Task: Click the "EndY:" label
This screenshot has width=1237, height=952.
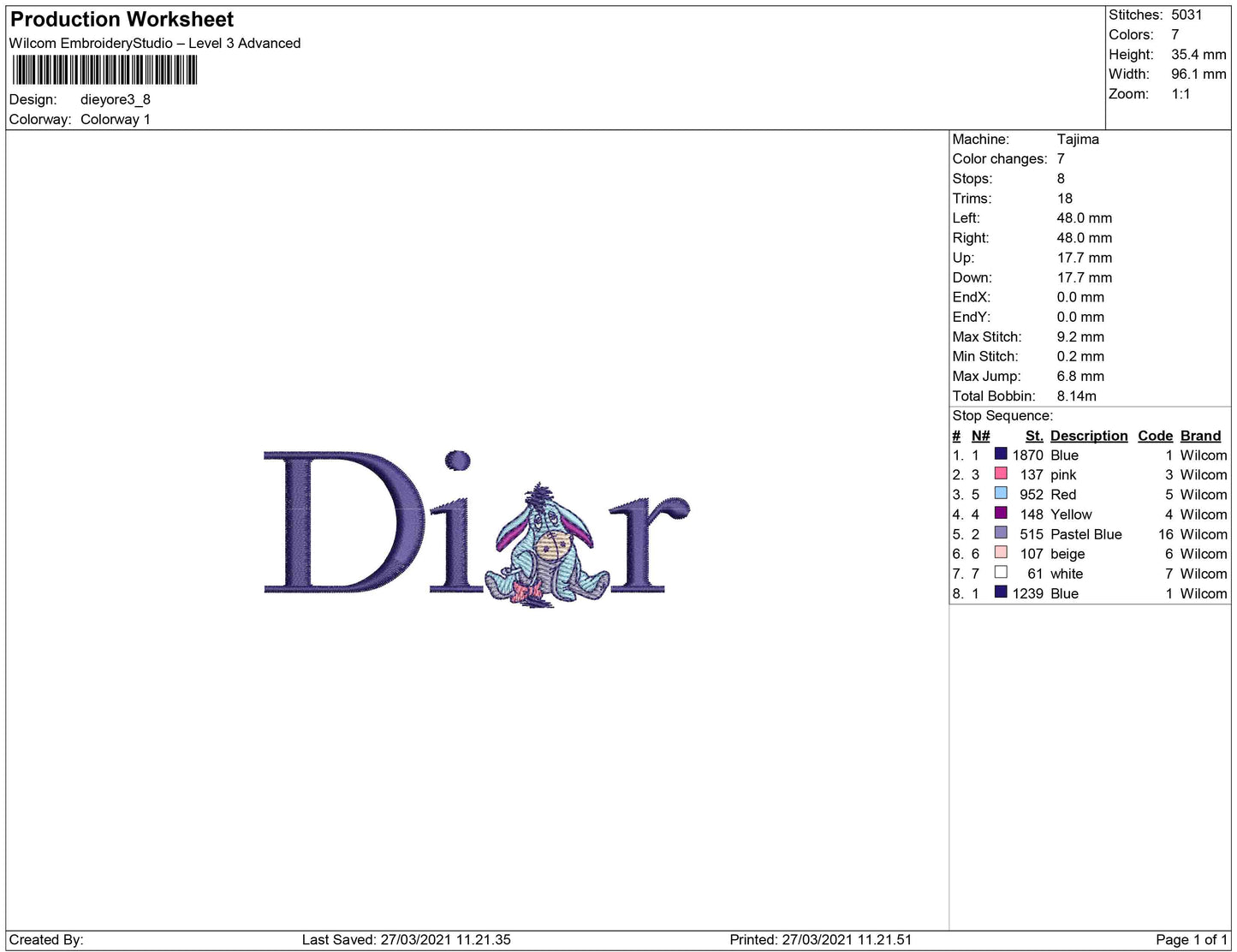Action: pos(972,318)
